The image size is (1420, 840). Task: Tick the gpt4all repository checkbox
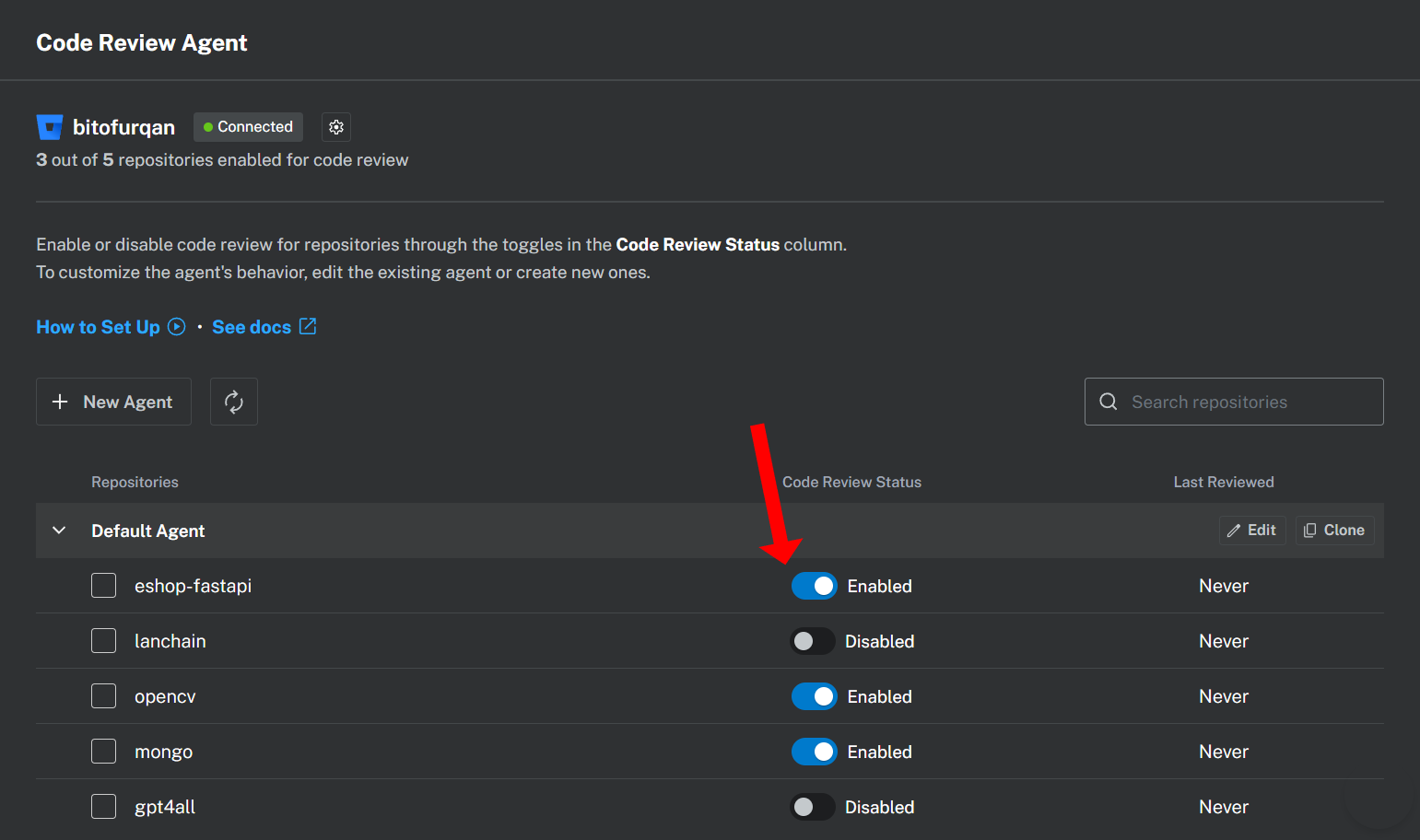pos(104,807)
